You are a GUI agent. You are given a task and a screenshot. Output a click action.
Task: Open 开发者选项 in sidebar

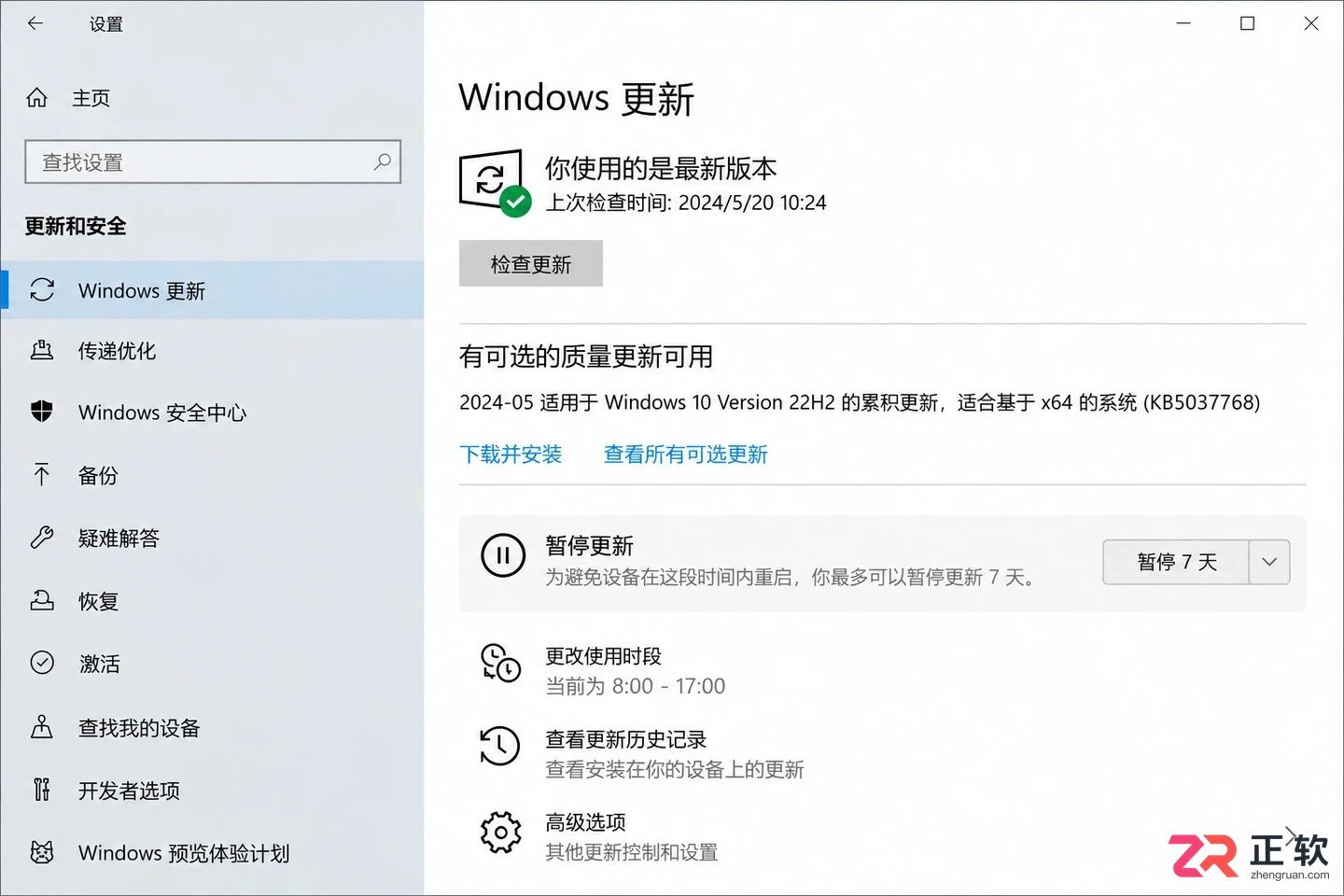(x=213, y=790)
